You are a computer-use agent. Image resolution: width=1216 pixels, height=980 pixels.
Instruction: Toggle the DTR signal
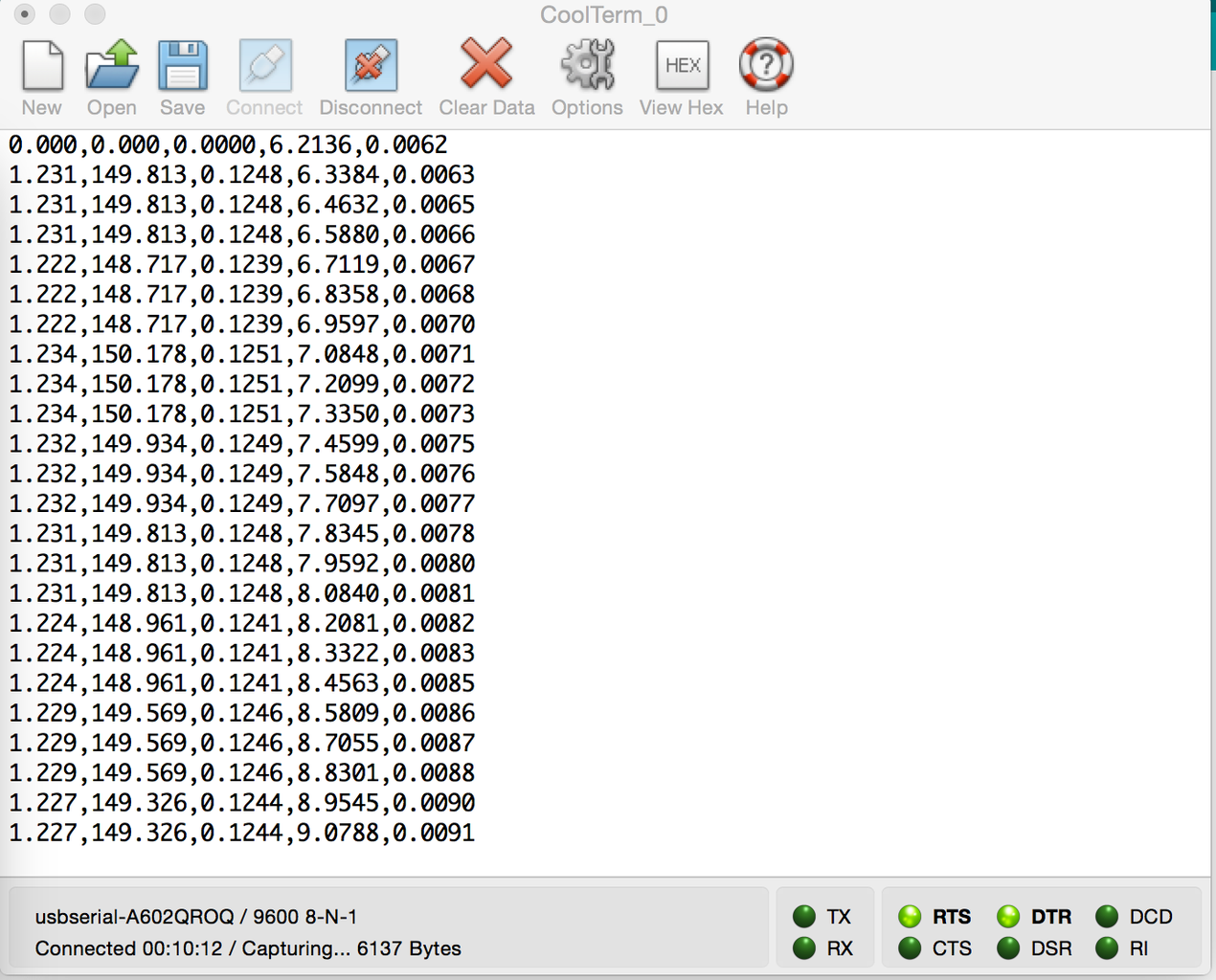pyautogui.click(x=1008, y=916)
